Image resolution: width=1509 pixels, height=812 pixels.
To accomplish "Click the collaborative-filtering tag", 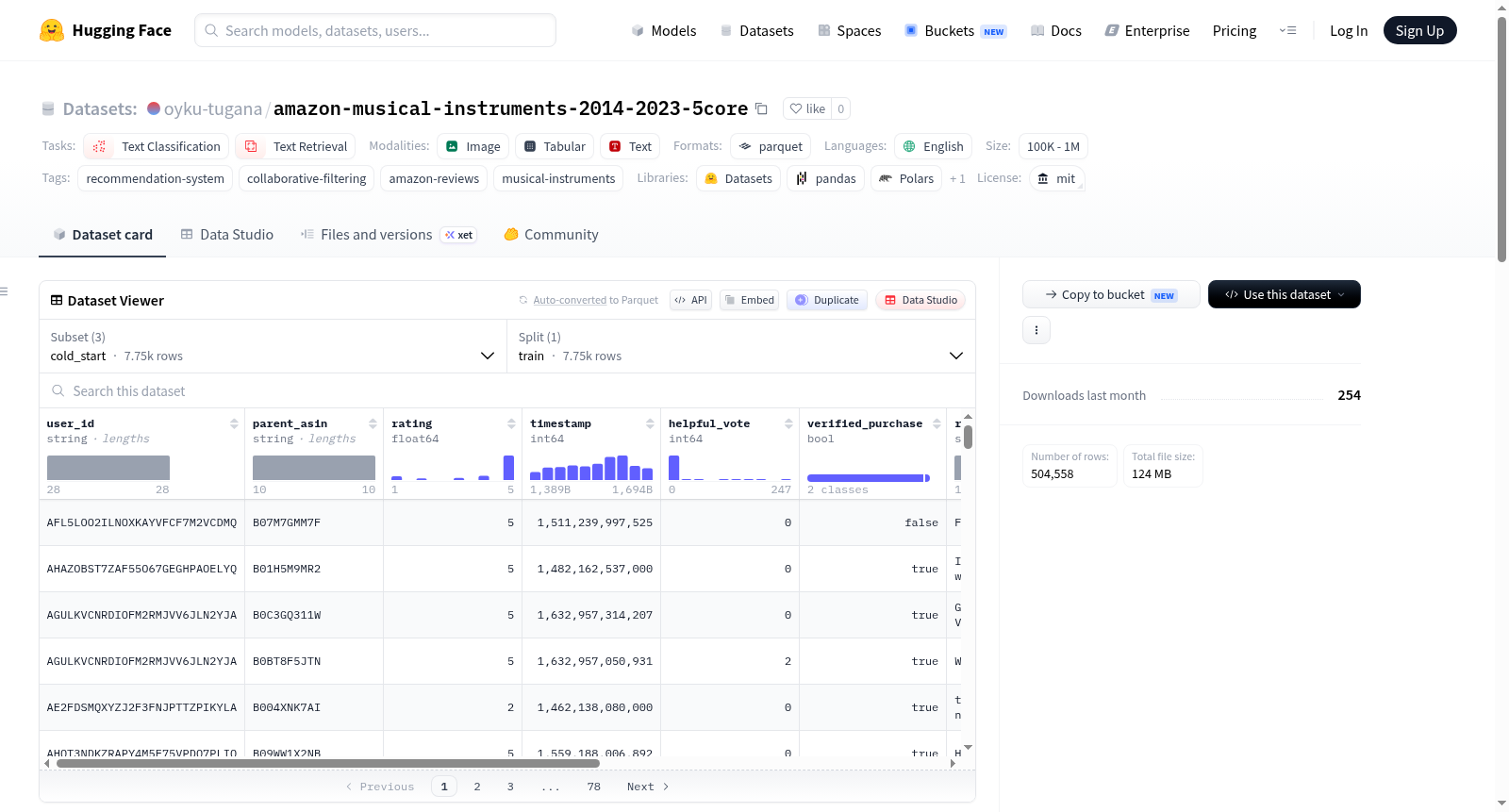I will (x=307, y=178).
